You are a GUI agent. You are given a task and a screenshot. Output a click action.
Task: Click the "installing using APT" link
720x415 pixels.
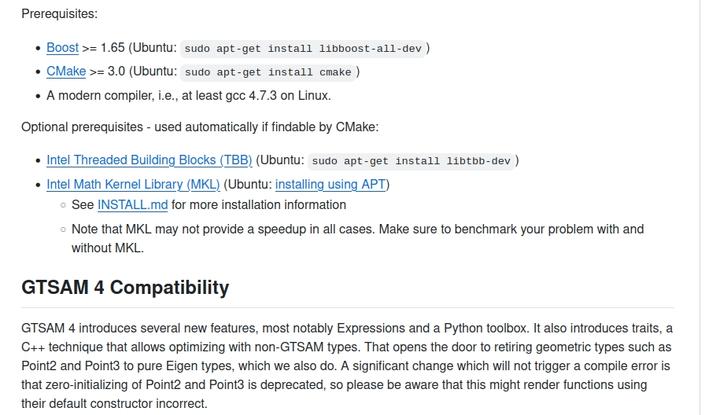pyautogui.click(x=330, y=184)
